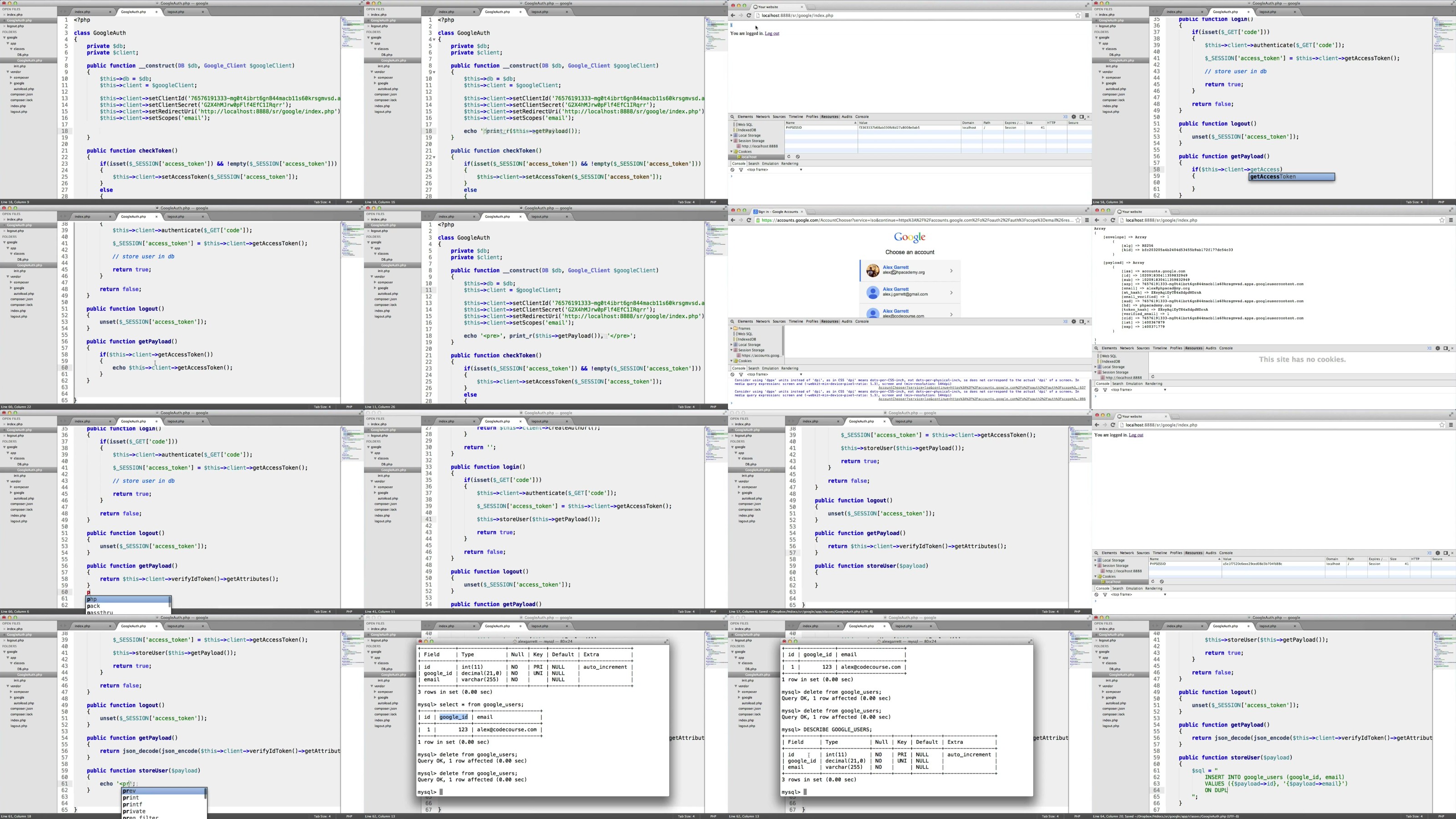This screenshot has height=819, width=1456.
Task: Open the Chrome menu in Google Accounts window
Action: [x=1087, y=220]
